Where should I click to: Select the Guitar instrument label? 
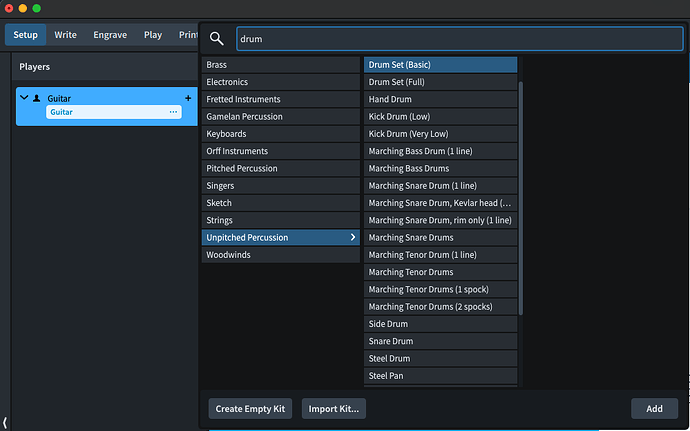pos(63,112)
